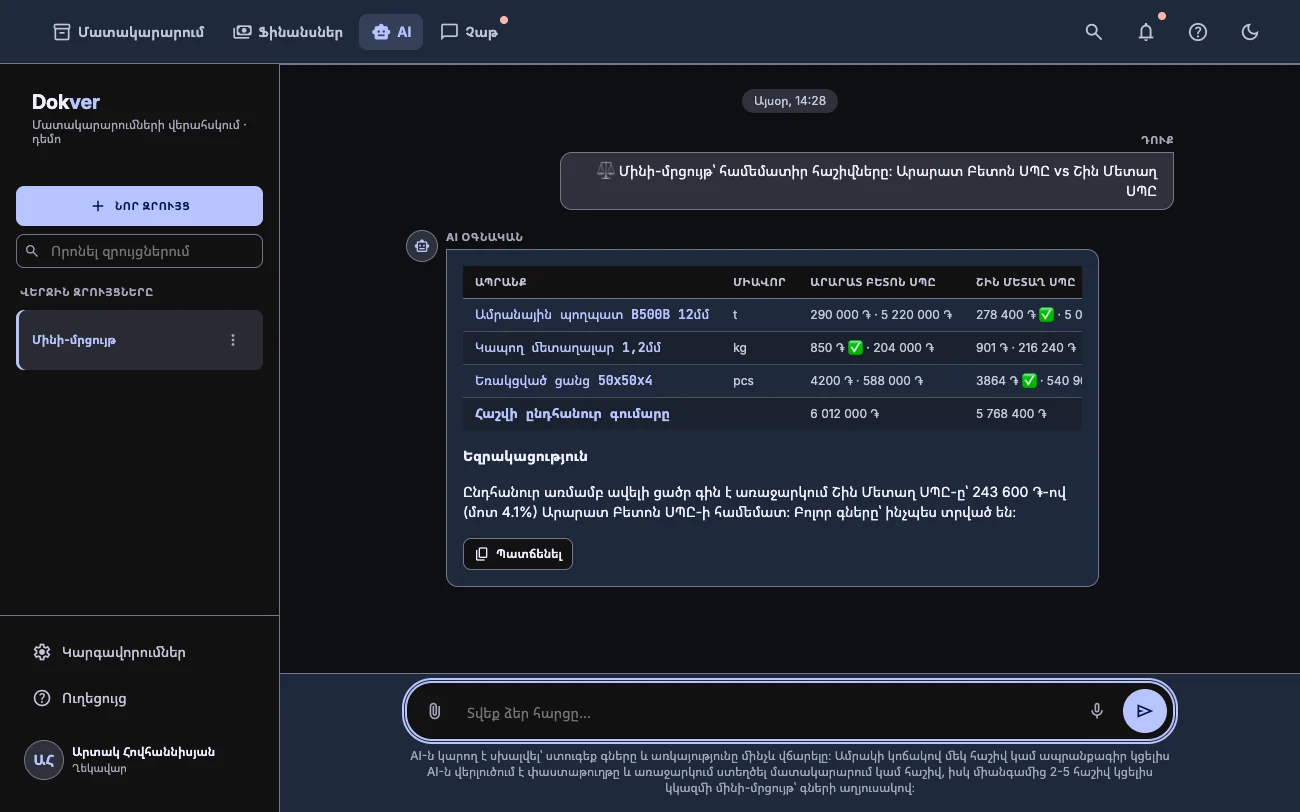Click the total 5 768 400 ֏ cell
The image size is (1300, 812).
[1011, 414]
